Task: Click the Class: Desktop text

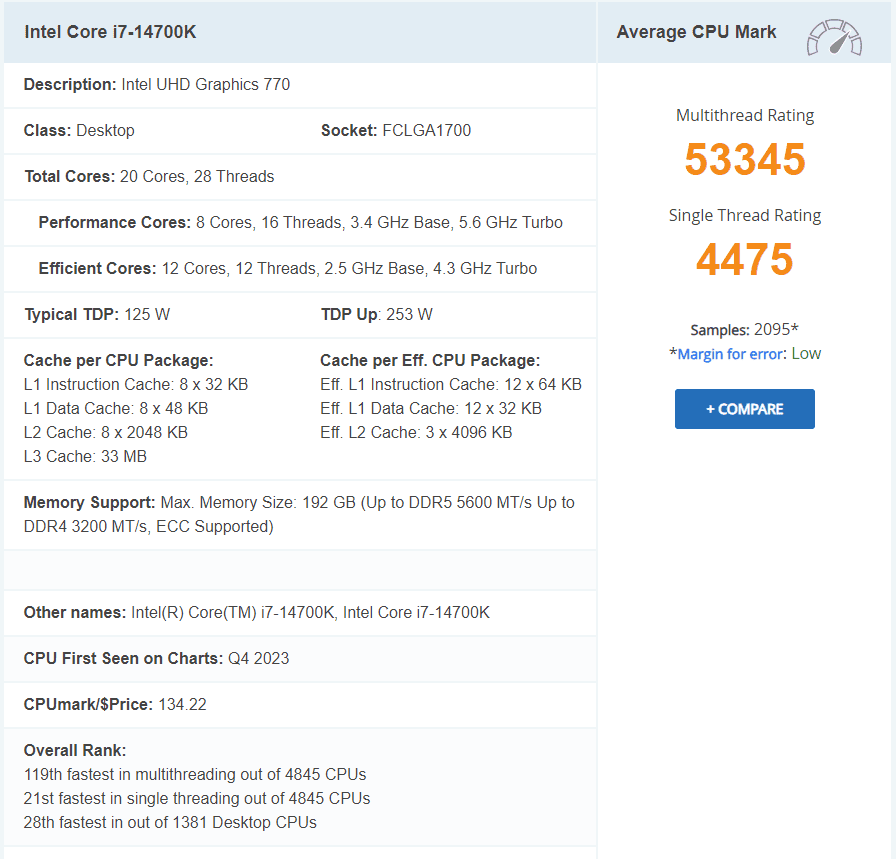Action: (x=79, y=130)
